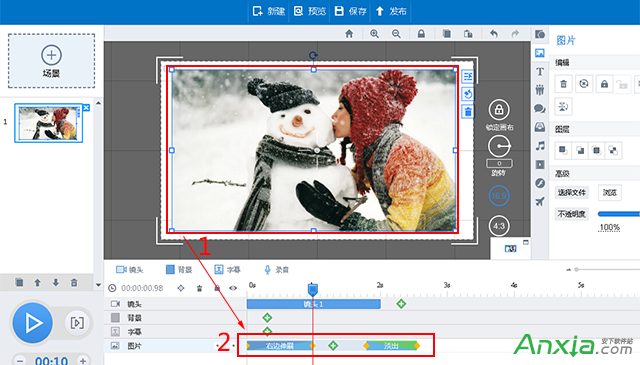Click the canvas home view icon

(x=349, y=33)
